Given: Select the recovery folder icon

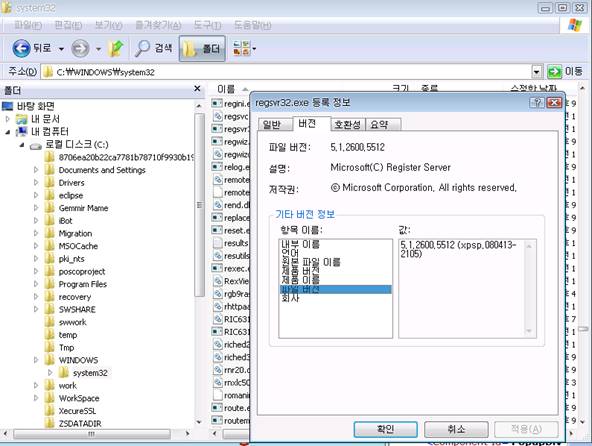Looking at the screenshot, I should (x=49, y=297).
